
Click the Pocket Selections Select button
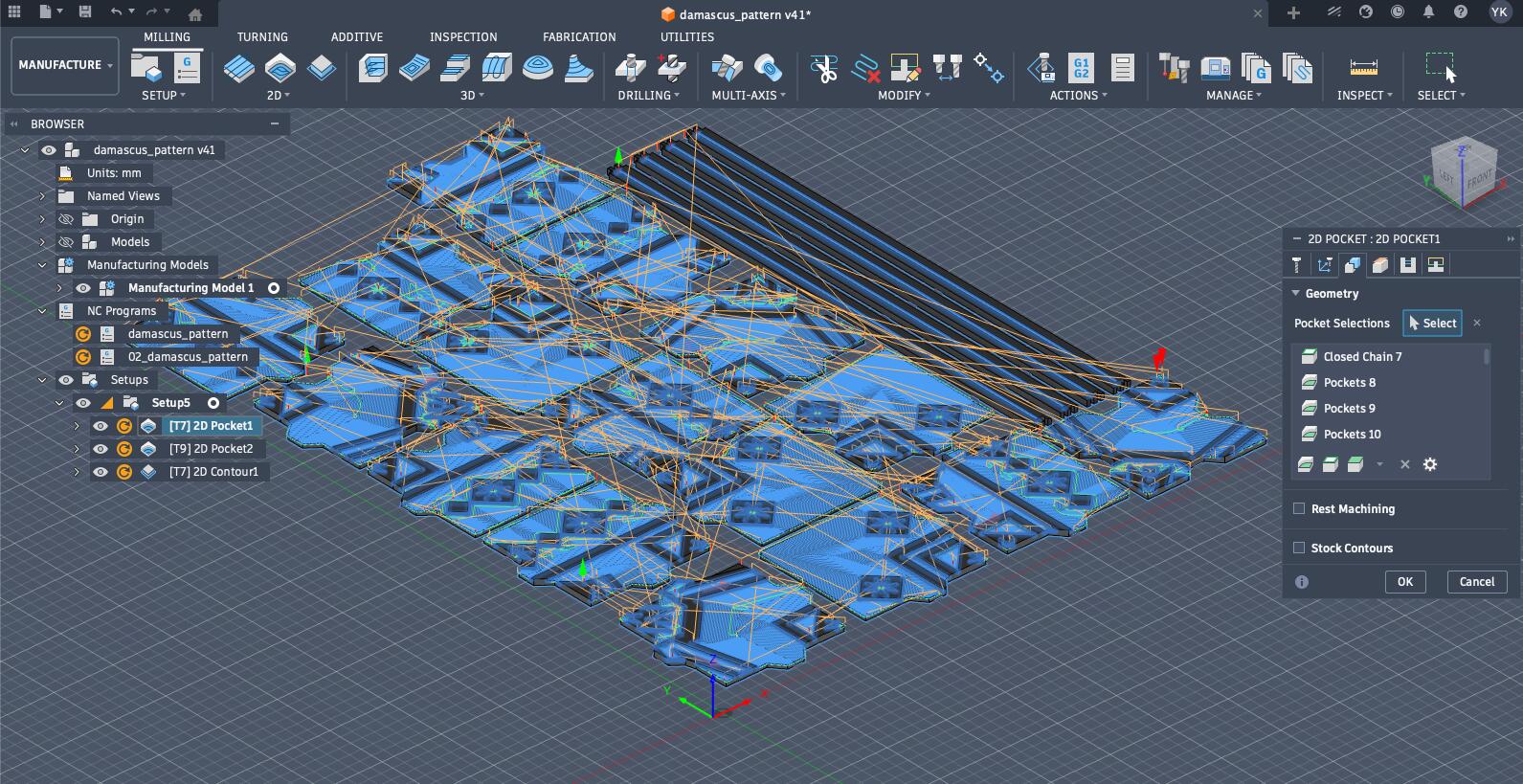(x=1432, y=324)
